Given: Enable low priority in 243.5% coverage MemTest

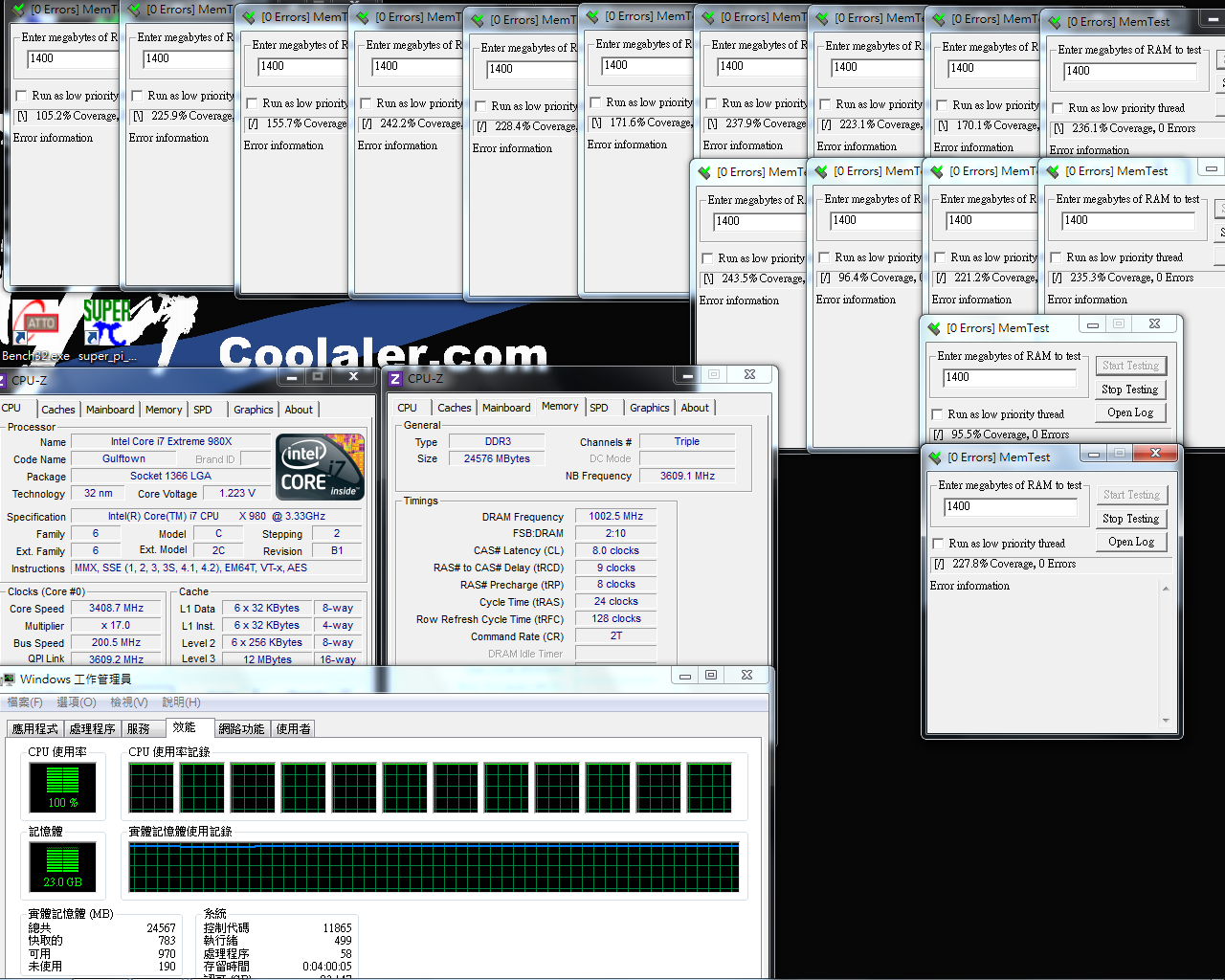Looking at the screenshot, I should coord(707,258).
